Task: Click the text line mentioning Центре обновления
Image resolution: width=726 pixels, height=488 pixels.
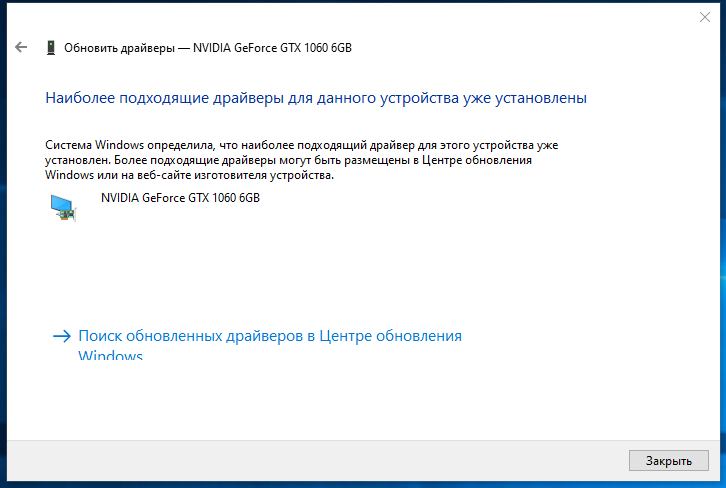Action: pos(288,160)
